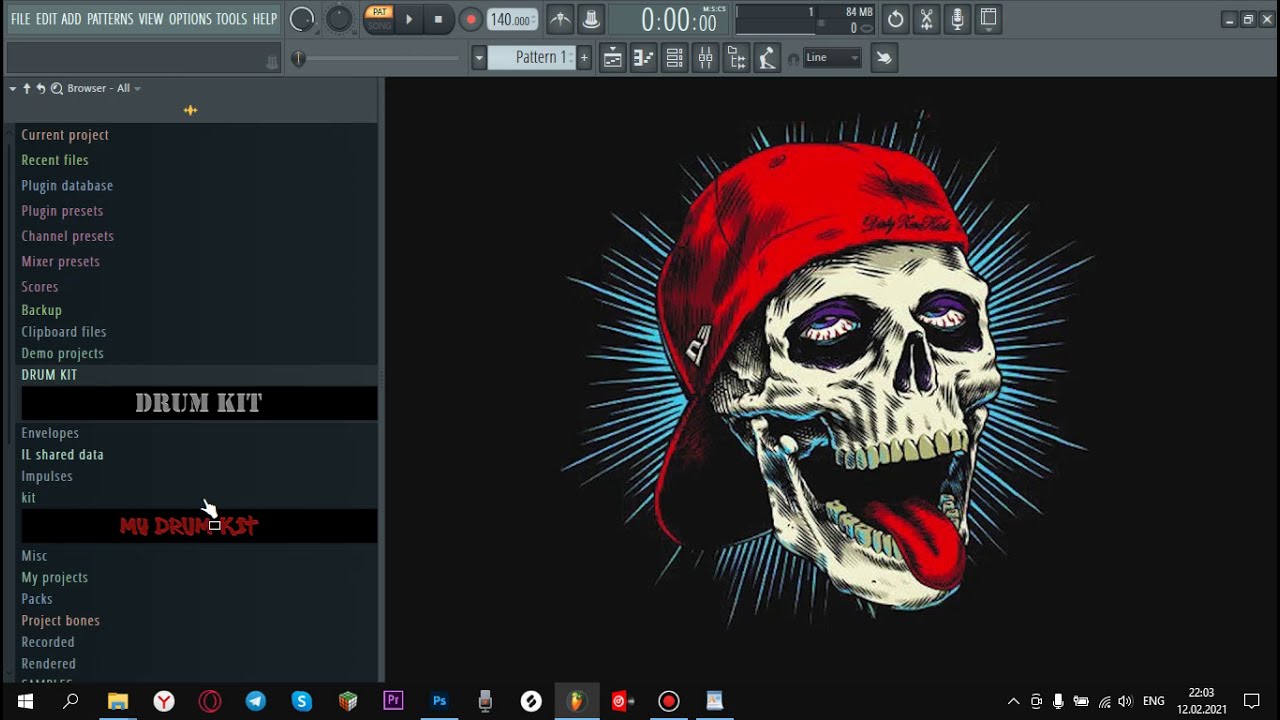Open the OPTIONS menu
Viewport: 1280px width, 720px height.
(x=190, y=19)
